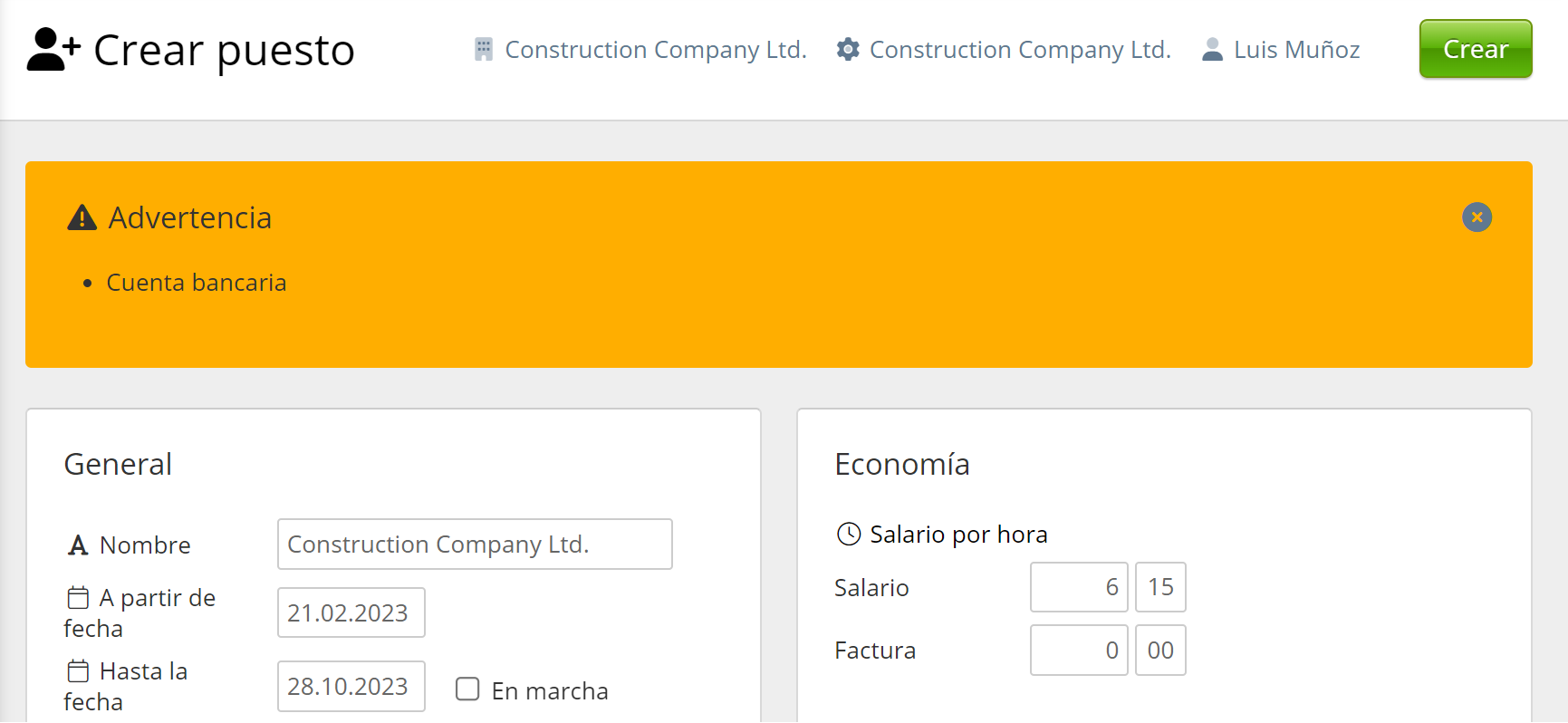The height and width of the screenshot is (723, 1568).
Task: Click the building icon in the header
Action: 484,50
